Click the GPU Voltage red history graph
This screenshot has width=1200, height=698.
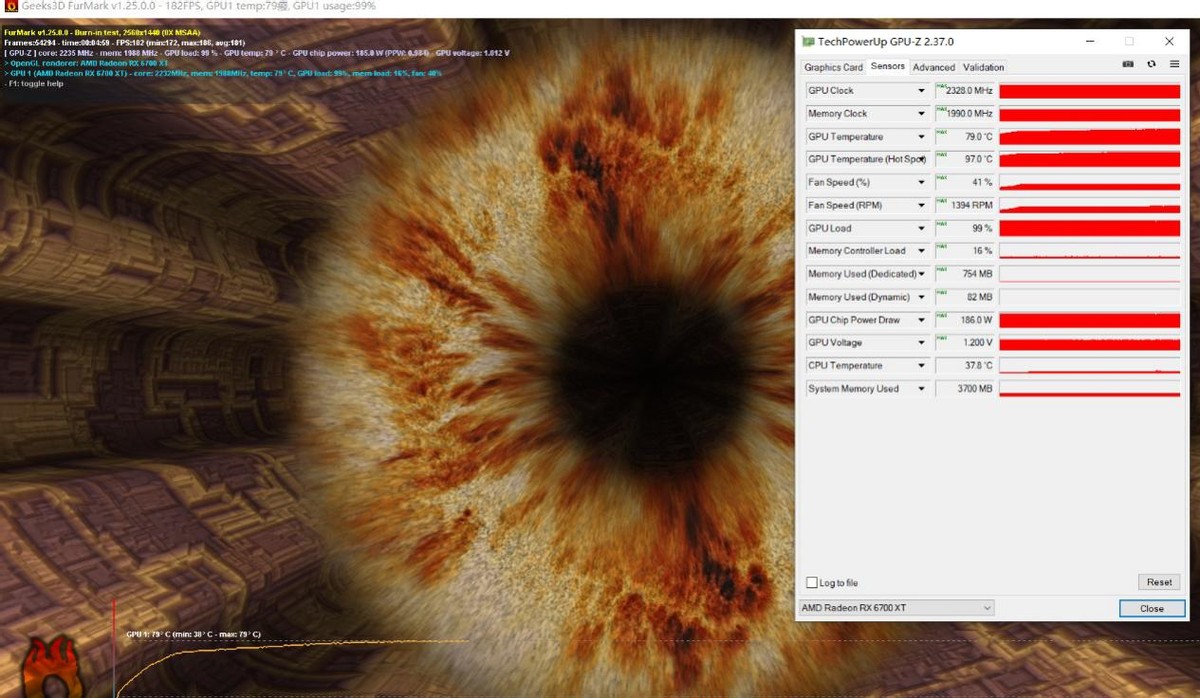pos(1089,343)
